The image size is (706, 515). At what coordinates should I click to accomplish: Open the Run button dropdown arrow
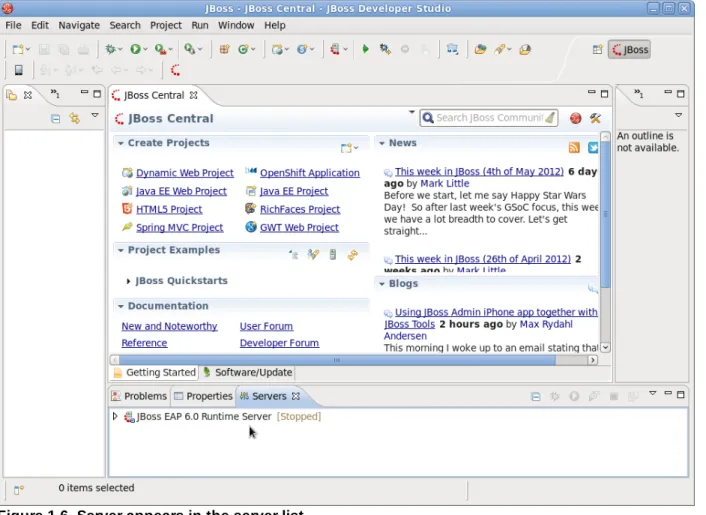(145, 50)
